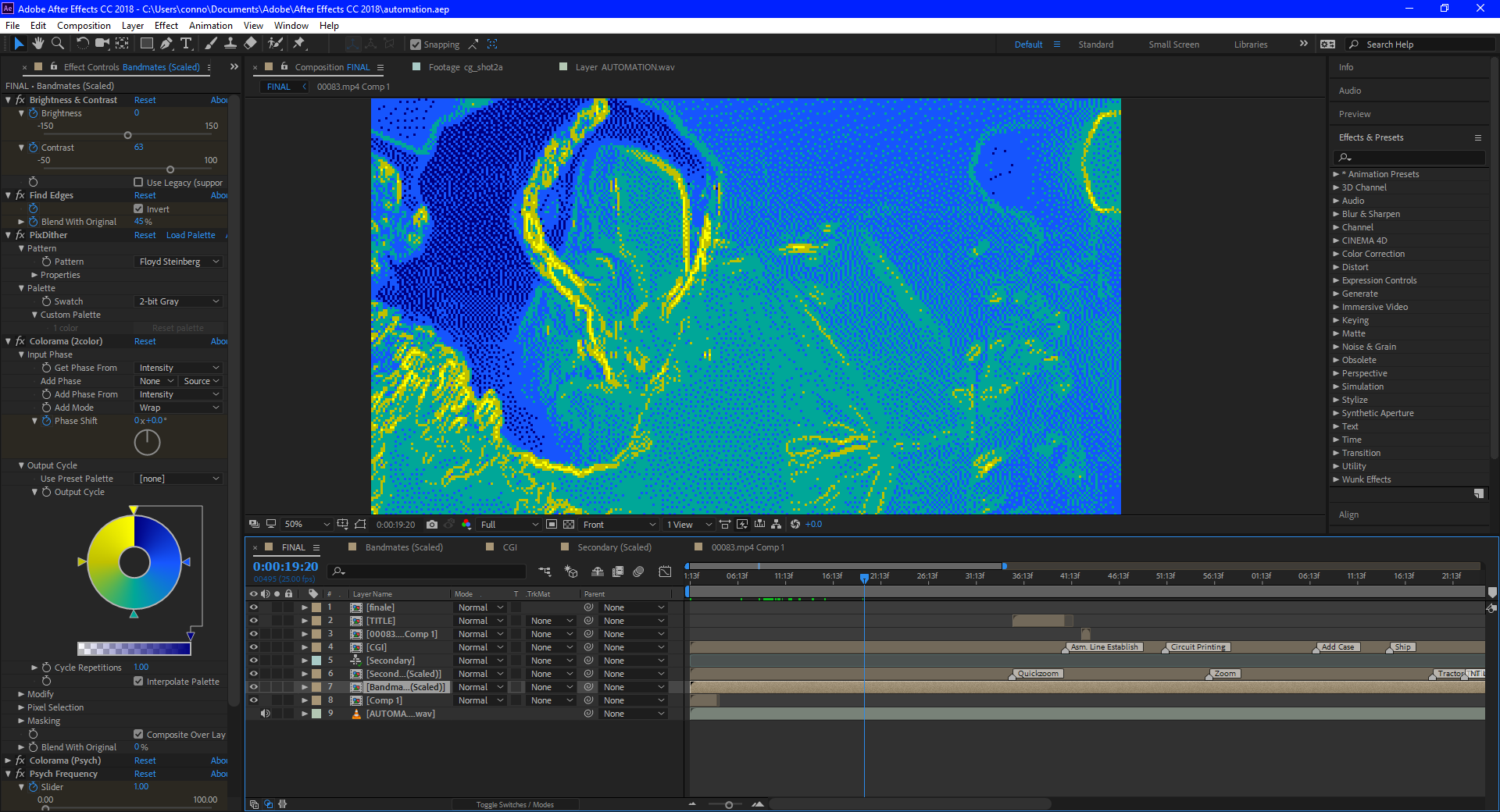Uncheck Invert under Find Edges
This screenshot has width=1500, height=812.
coord(138,208)
